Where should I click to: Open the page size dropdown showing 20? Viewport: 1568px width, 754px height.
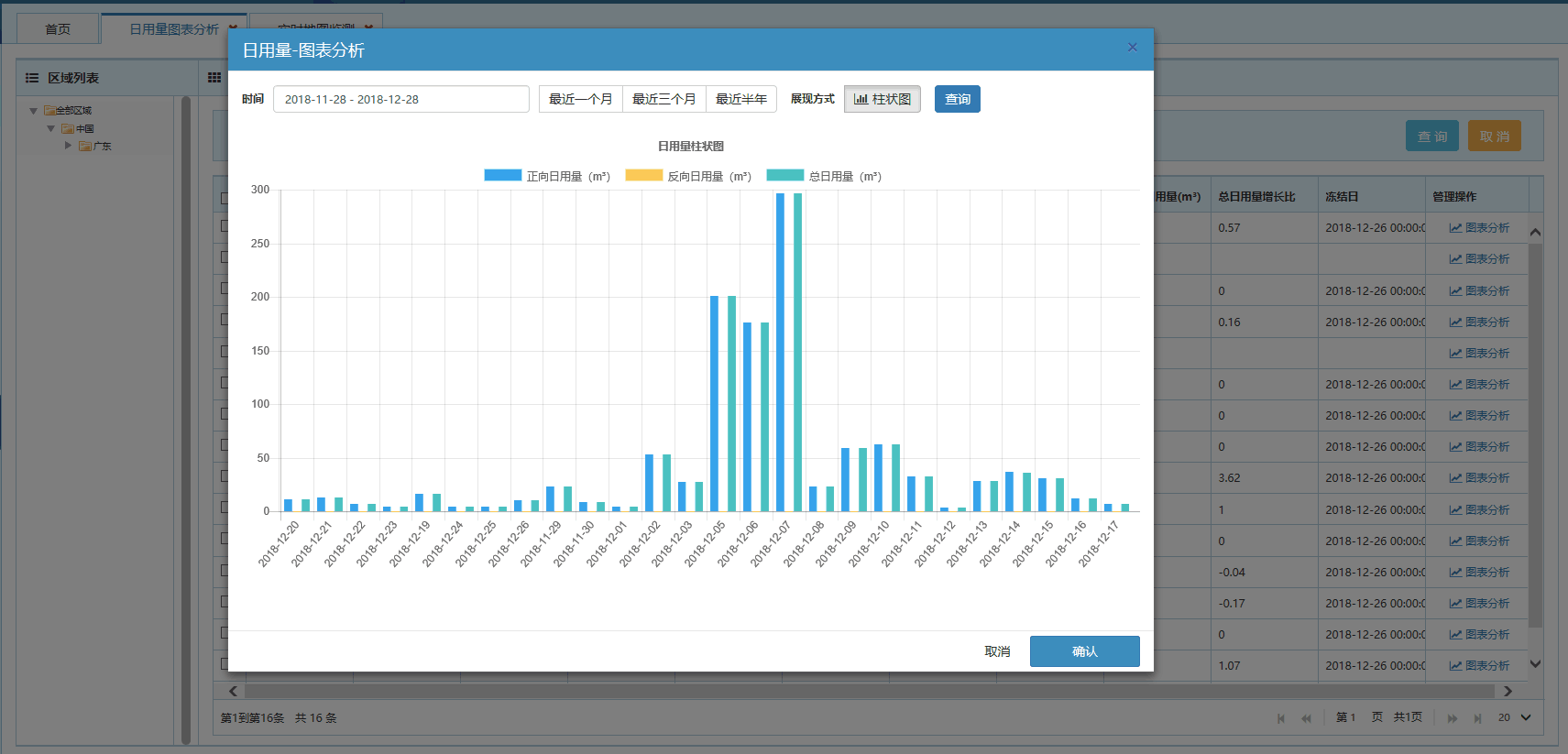click(1514, 717)
